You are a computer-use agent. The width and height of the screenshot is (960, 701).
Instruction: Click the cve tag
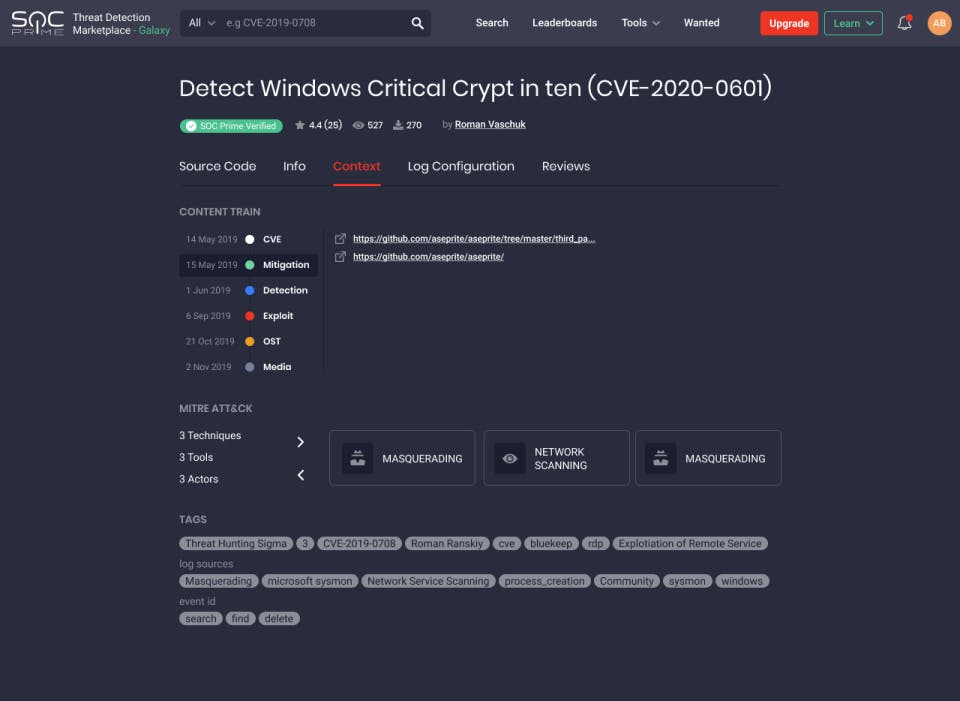506,544
